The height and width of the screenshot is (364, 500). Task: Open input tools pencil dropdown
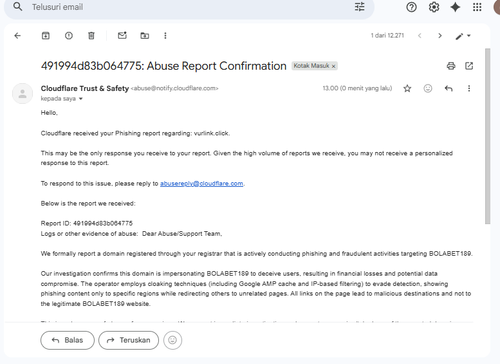click(463, 36)
